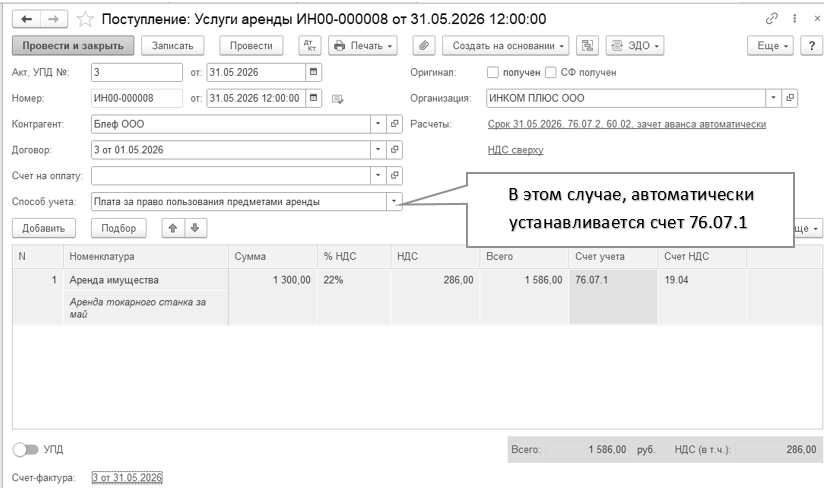Viewport: 834px width, 504px height.
Task: Go back with the left arrow
Action: coord(26,20)
